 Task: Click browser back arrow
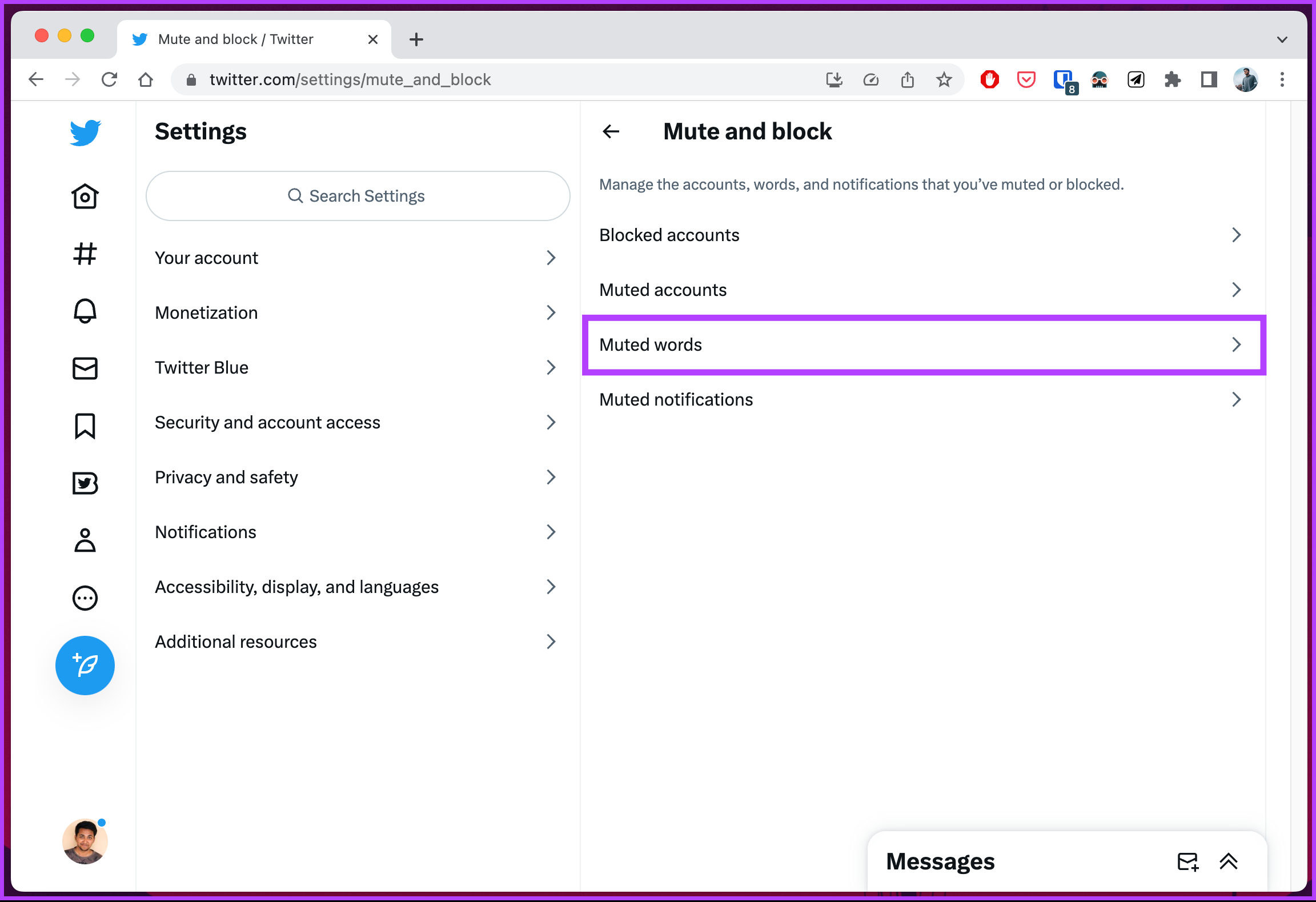36,79
